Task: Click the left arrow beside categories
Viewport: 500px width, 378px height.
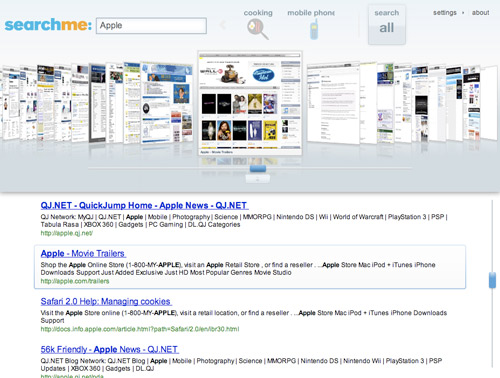Action: (223, 25)
